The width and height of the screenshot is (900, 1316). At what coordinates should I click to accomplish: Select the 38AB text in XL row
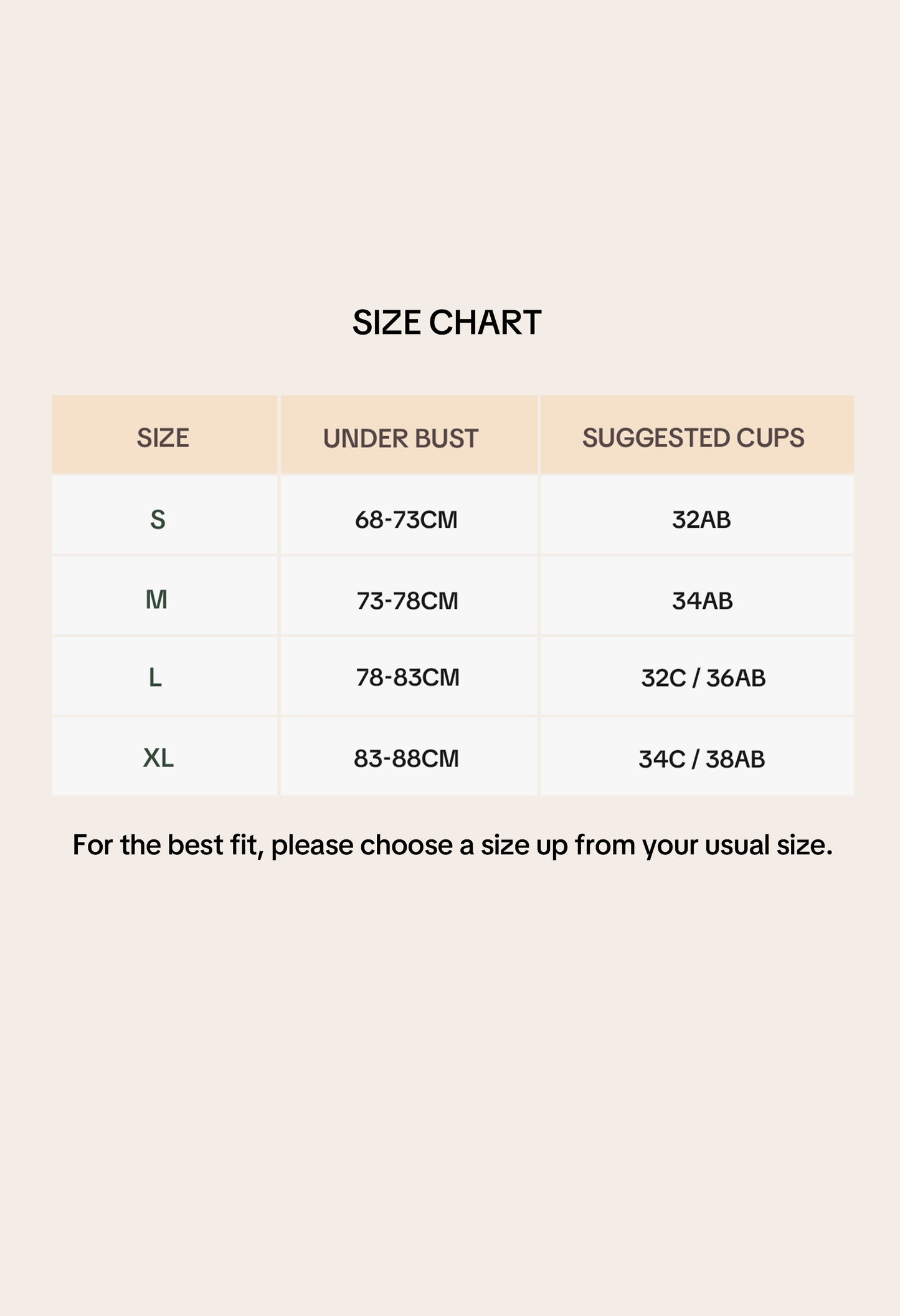pos(735,759)
